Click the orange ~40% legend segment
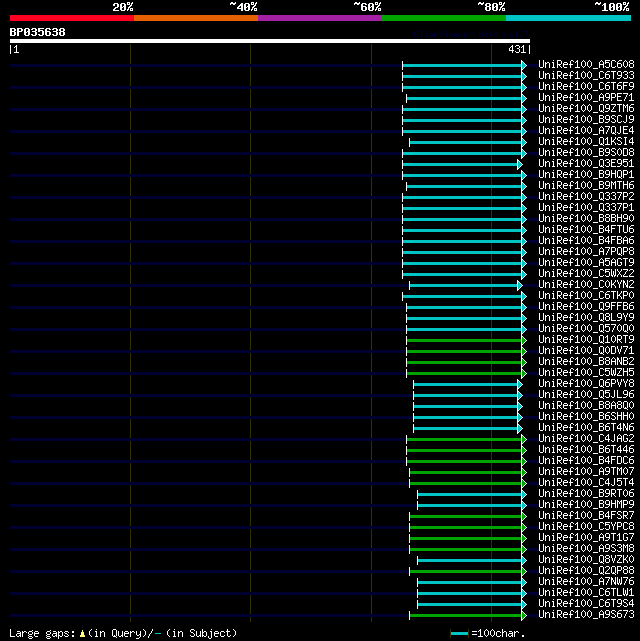This screenshot has height=641, width=640. coord(196,18)
